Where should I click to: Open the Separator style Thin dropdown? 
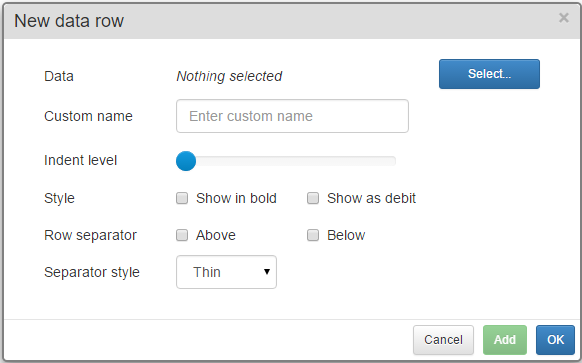(x=226, y=272)
